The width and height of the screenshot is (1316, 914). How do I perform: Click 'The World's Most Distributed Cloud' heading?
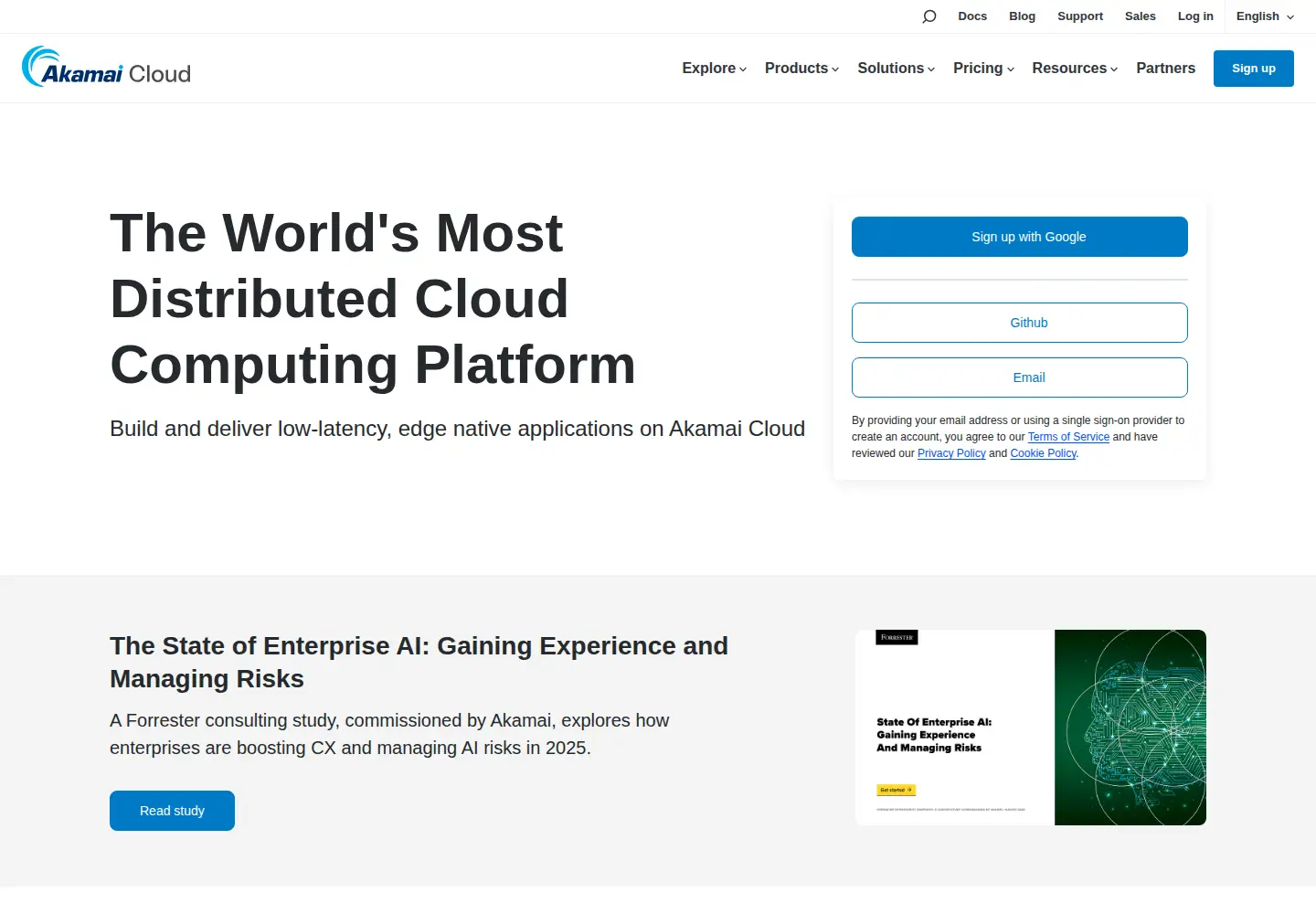tap(373, 299)
